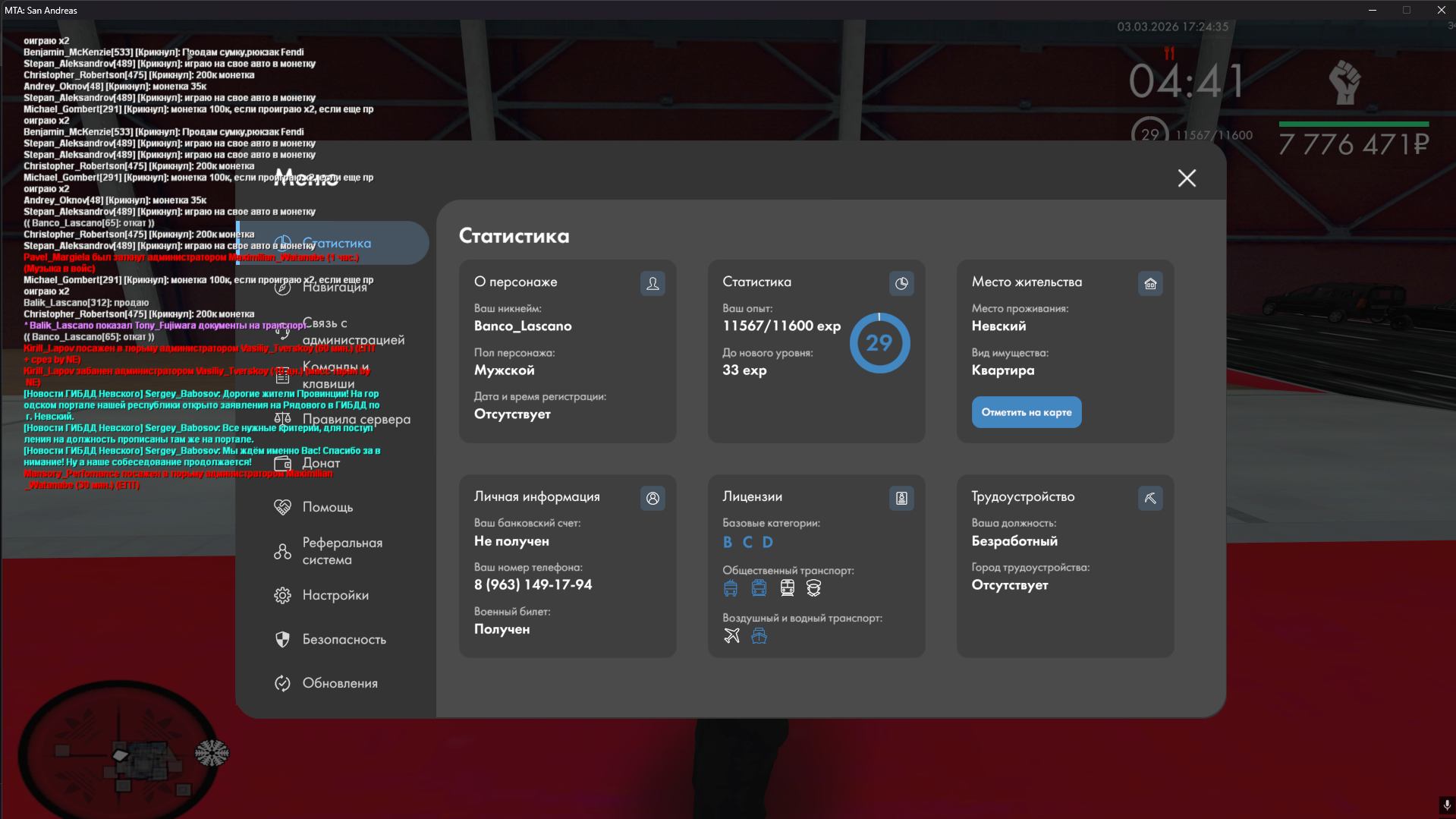
Task: Click the pickaxe icon in Трудоустройство card
Action: click(x=1150, y=499)
